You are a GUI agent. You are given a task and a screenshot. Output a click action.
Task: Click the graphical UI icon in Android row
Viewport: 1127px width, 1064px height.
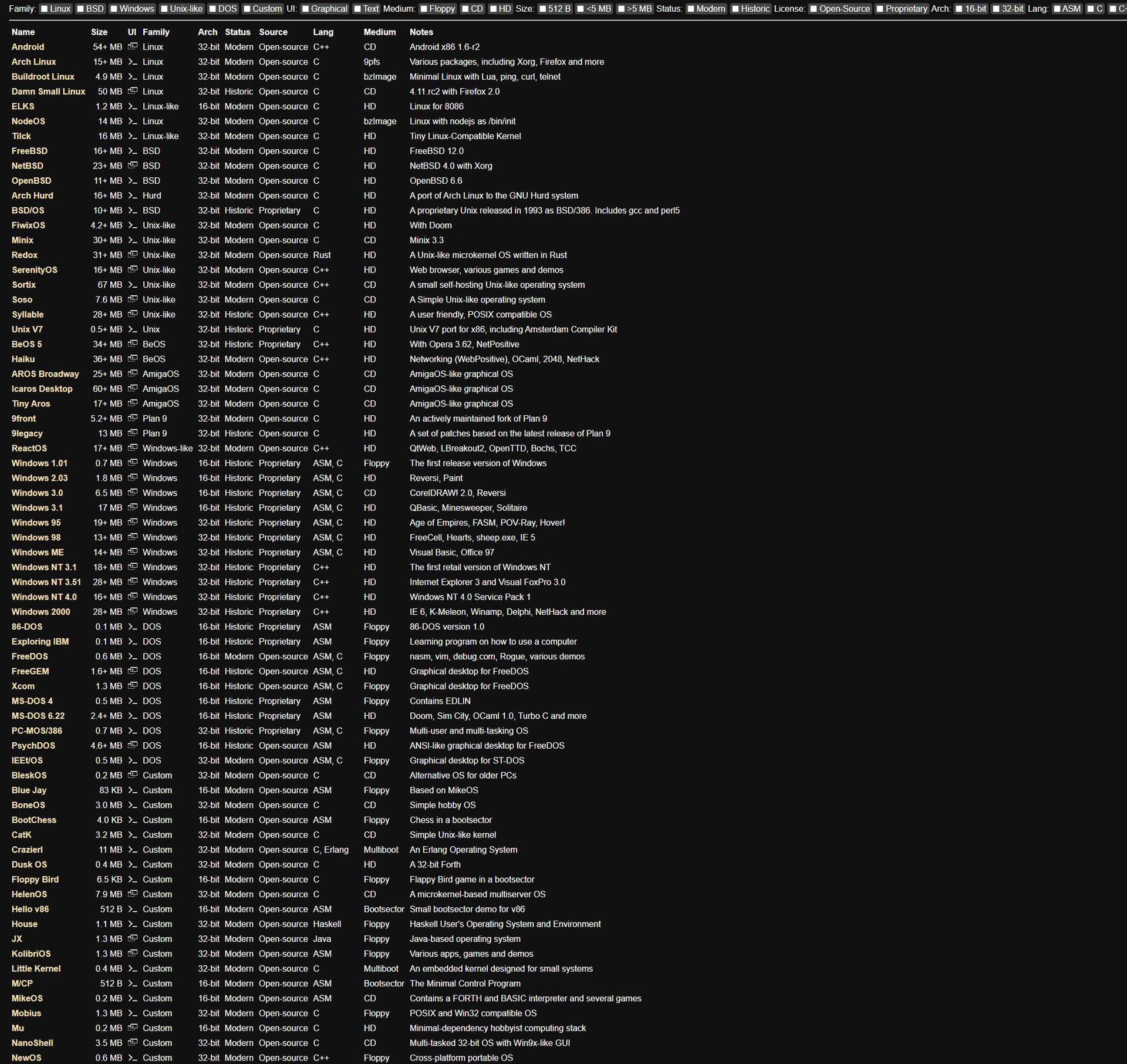[133, 46]
